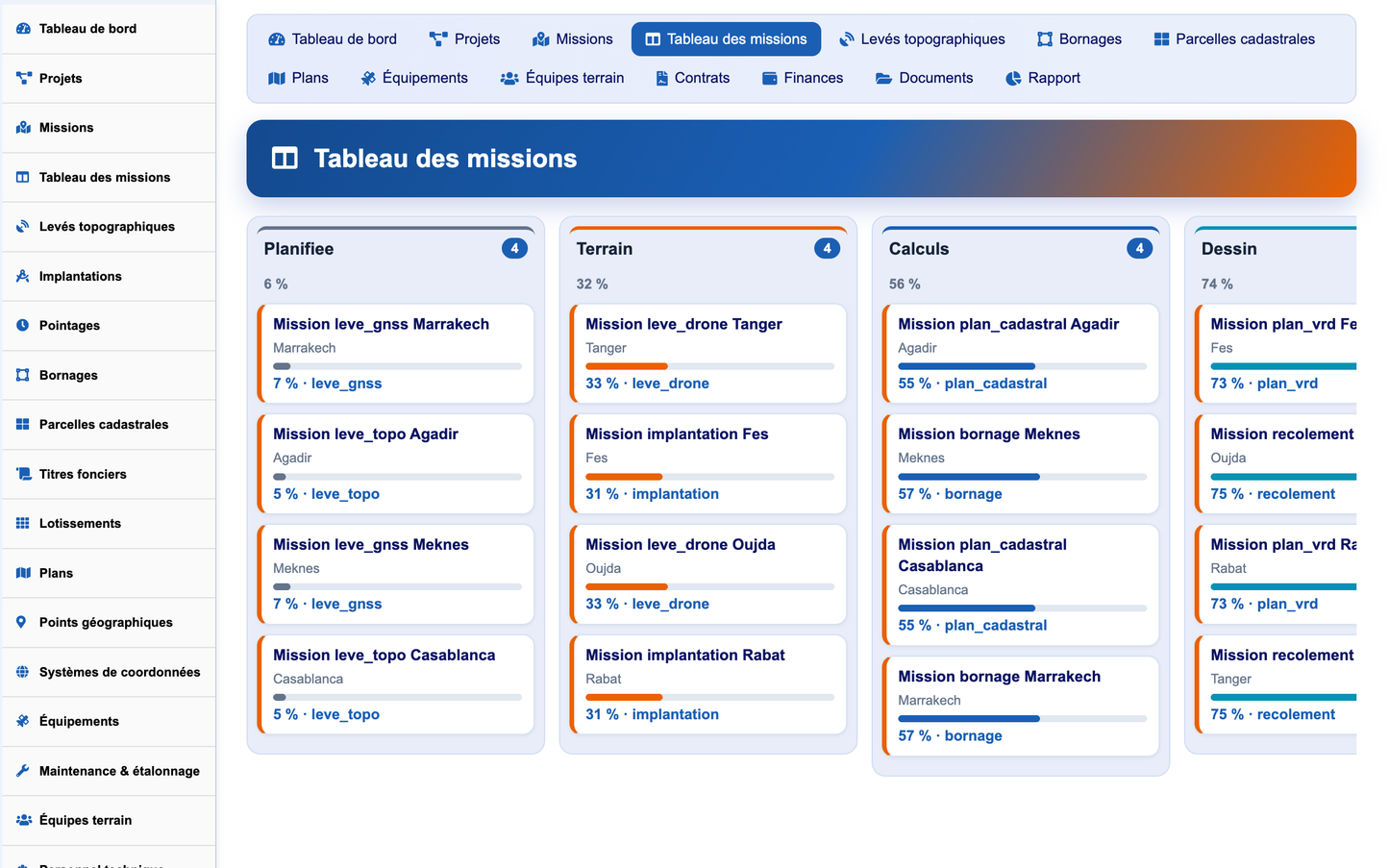This screenshot has width=1389, height=868.
Task: Open Points géographiques in the sidebar
Action: [109, 623]
